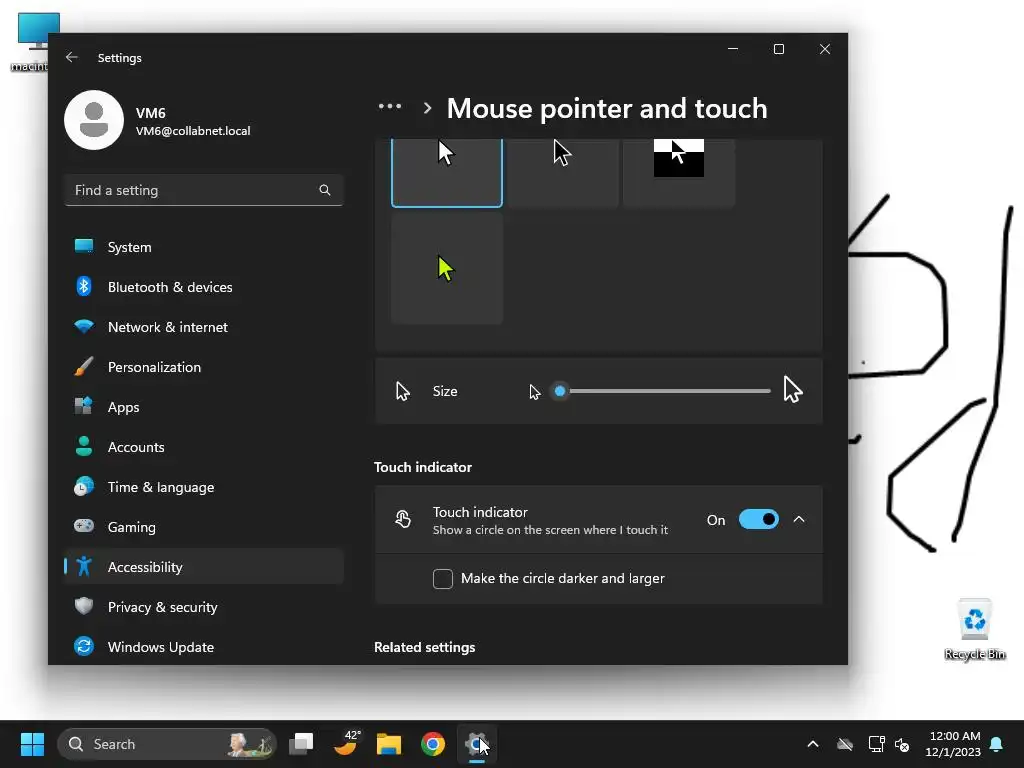This screenshot has width=1024, height=768.
Task: Select Apps in the sidebar
Action: tap(204, 407)
